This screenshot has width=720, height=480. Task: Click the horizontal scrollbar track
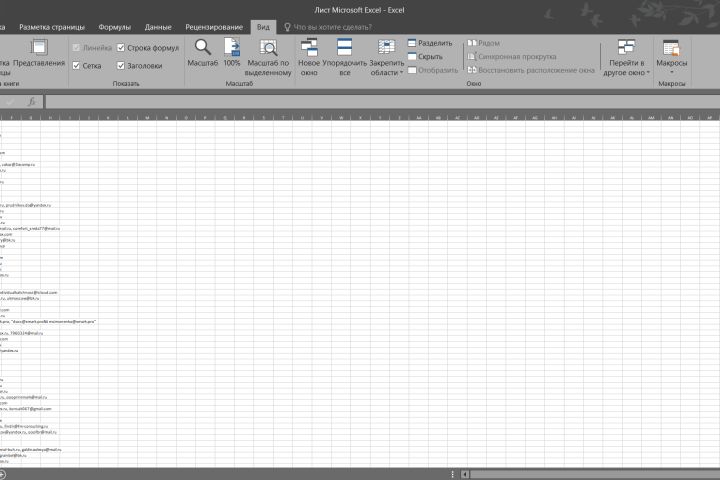[595, 474]
